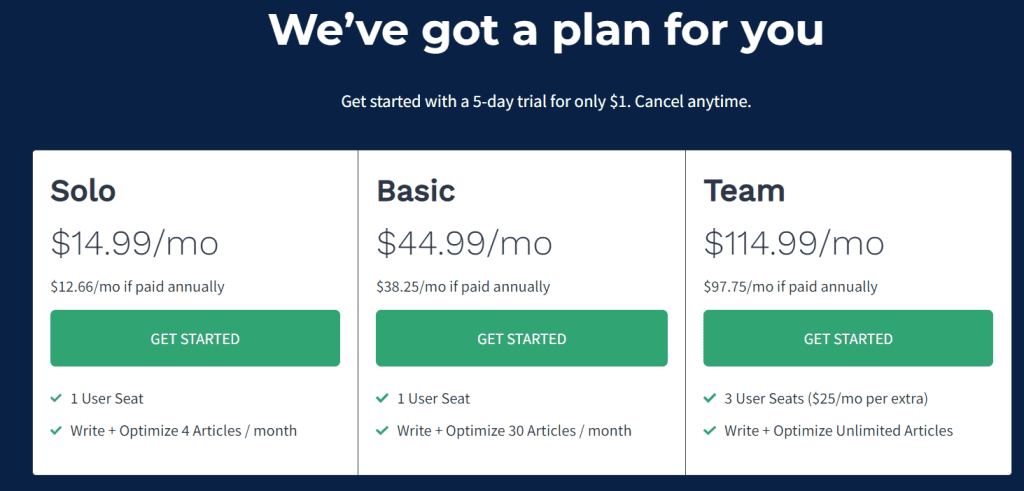
Task: Click the $12.66/mo annual pricing text
Action: 137,287
